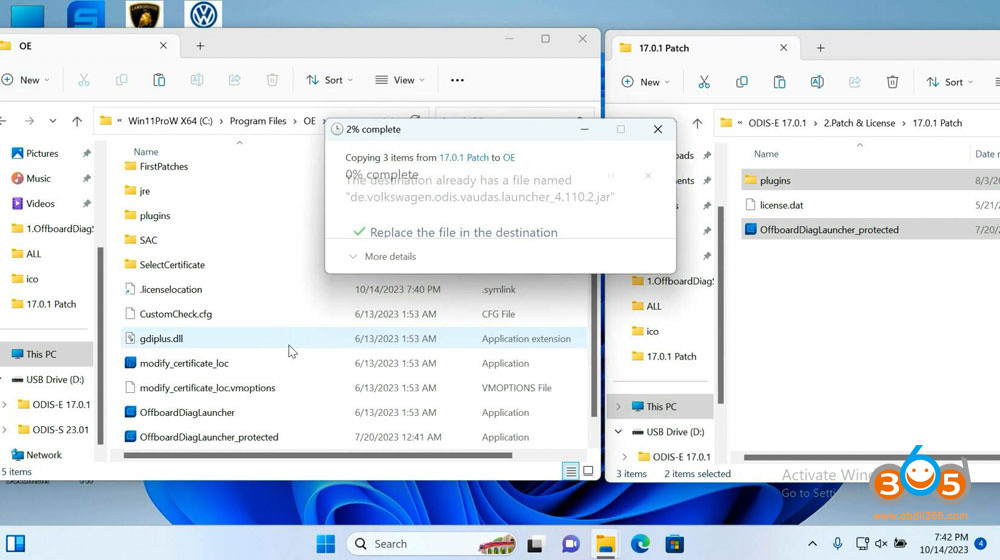Screen dimensions: 1000x560
Task: Expand ODIS-S 23.01 in OE window tree
Action: pyautogui.click(x=5, y=429)
